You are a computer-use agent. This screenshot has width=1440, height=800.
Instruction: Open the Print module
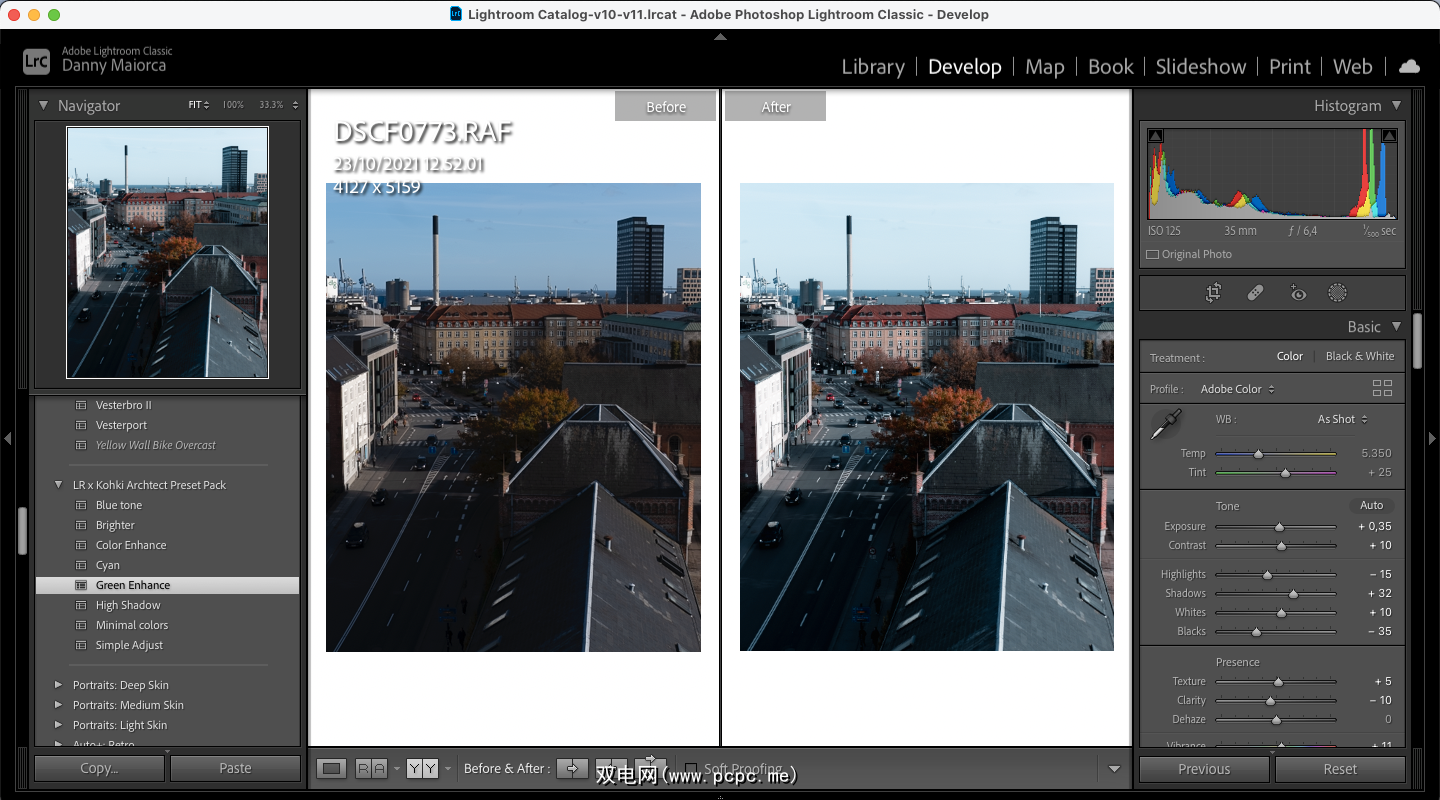point(1289,66)
